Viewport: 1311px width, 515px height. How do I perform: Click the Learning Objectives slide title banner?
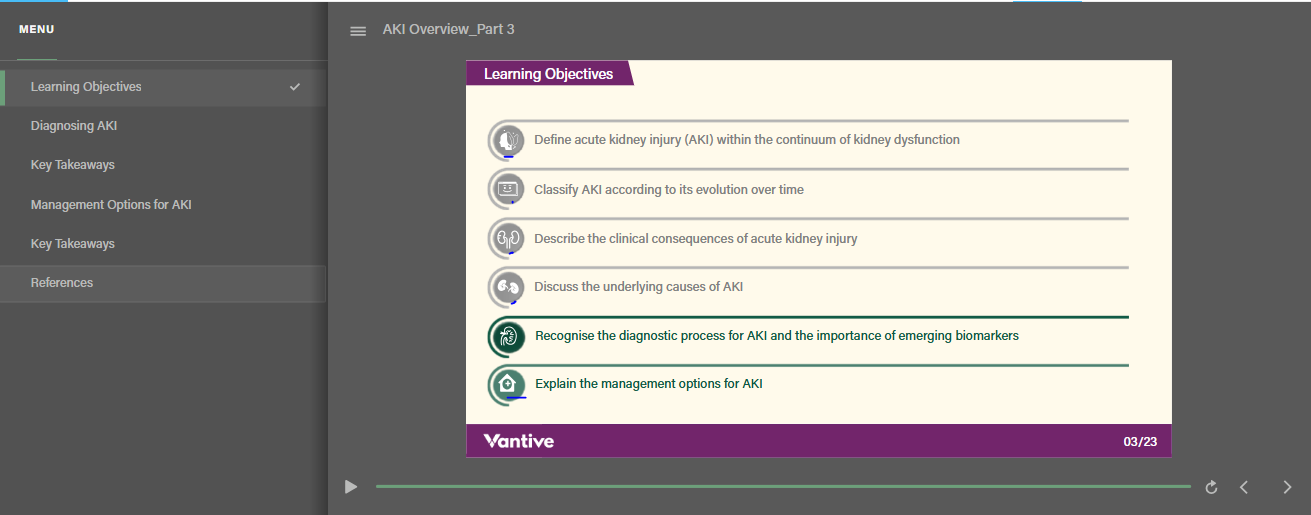(549, 73)
